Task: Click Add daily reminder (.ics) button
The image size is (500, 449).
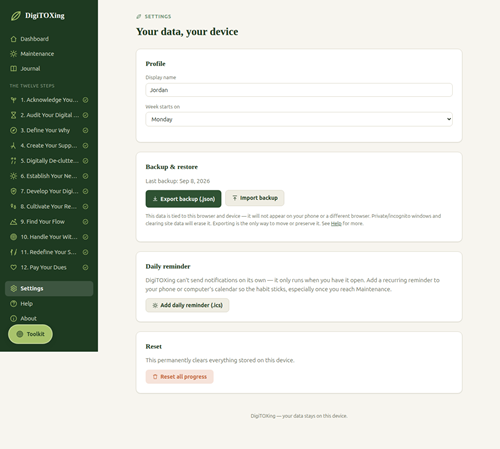Action: 187,305
